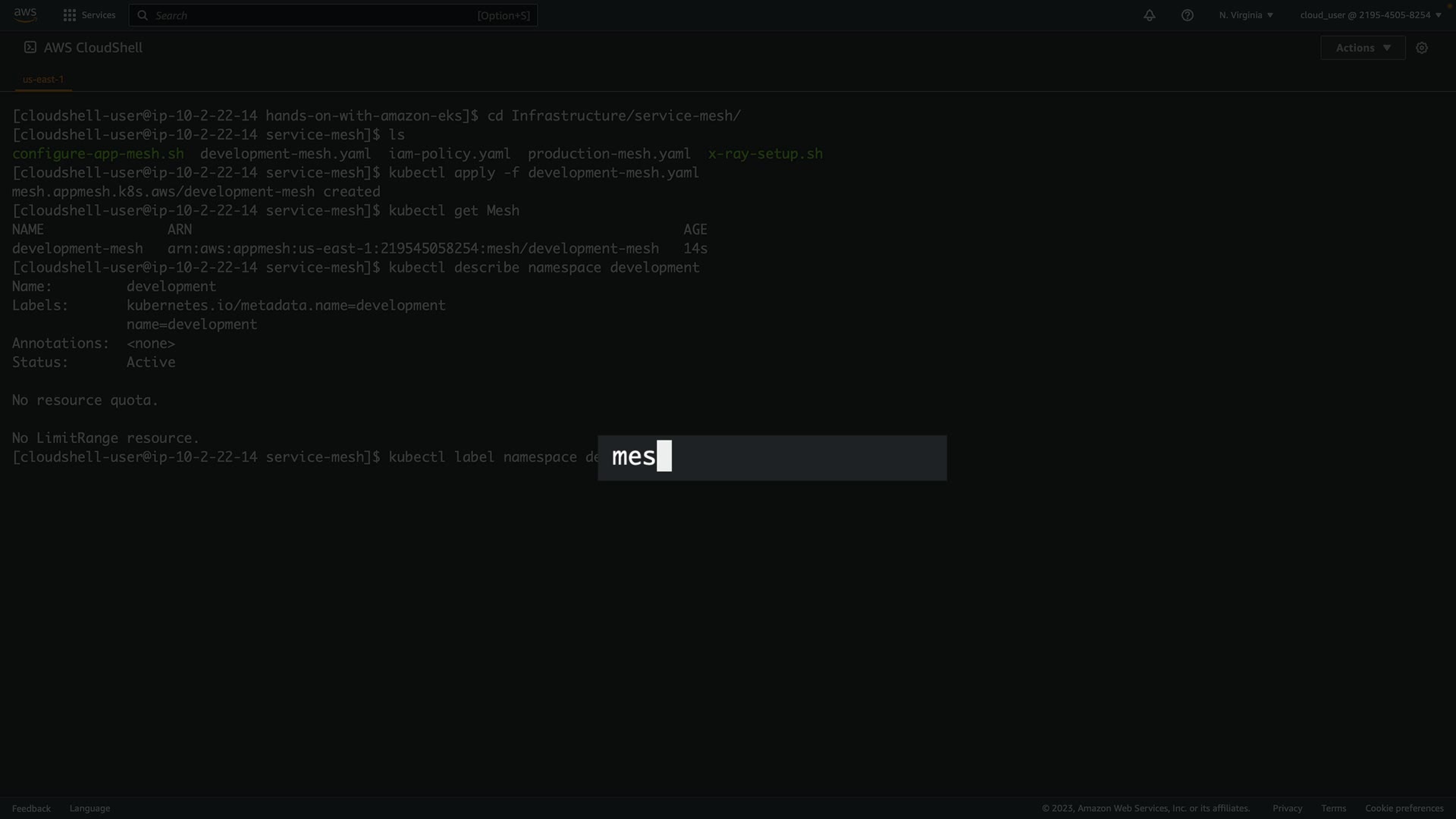
Task: Open the Services grid menu icon
Action: coord(70,15)
